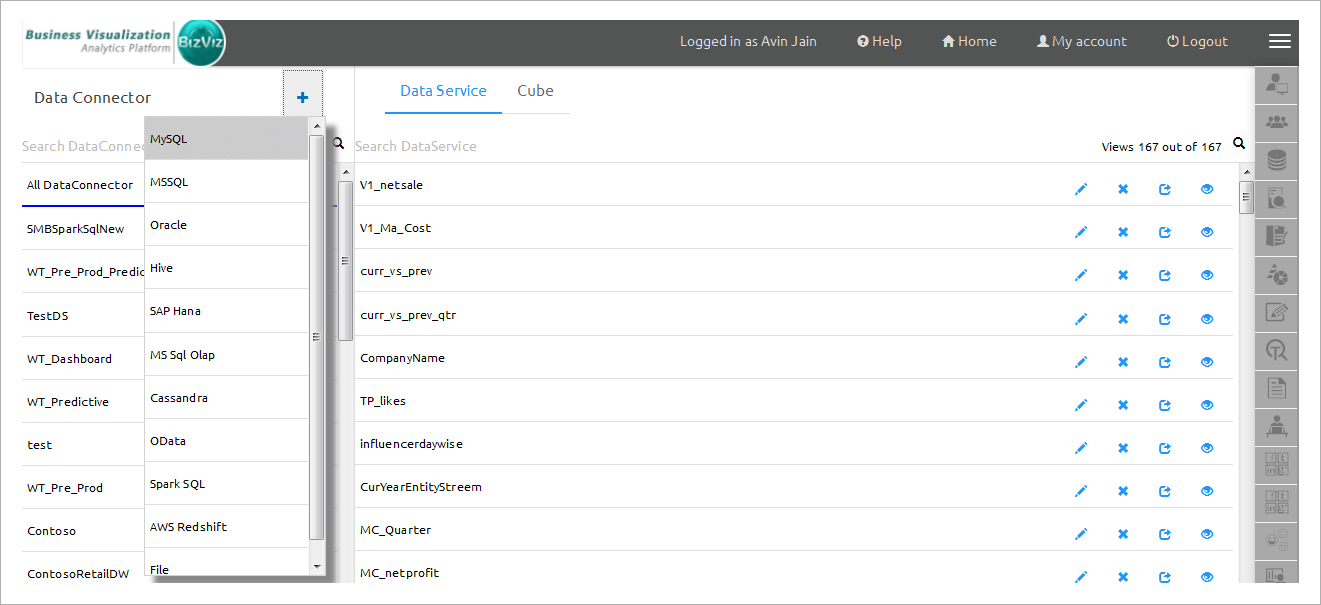Screen dimensions: 1321x605
Task: Open the text search sidebar icon
Action: (1276, 350)
